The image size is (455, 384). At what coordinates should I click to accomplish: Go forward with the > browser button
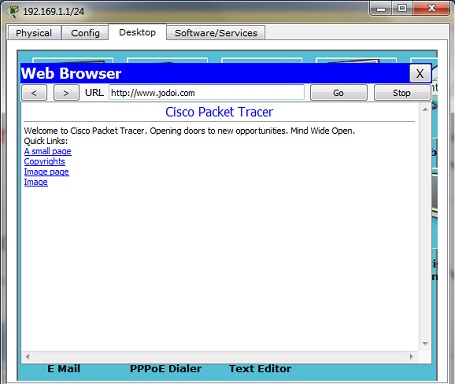(x=66, y=93)
